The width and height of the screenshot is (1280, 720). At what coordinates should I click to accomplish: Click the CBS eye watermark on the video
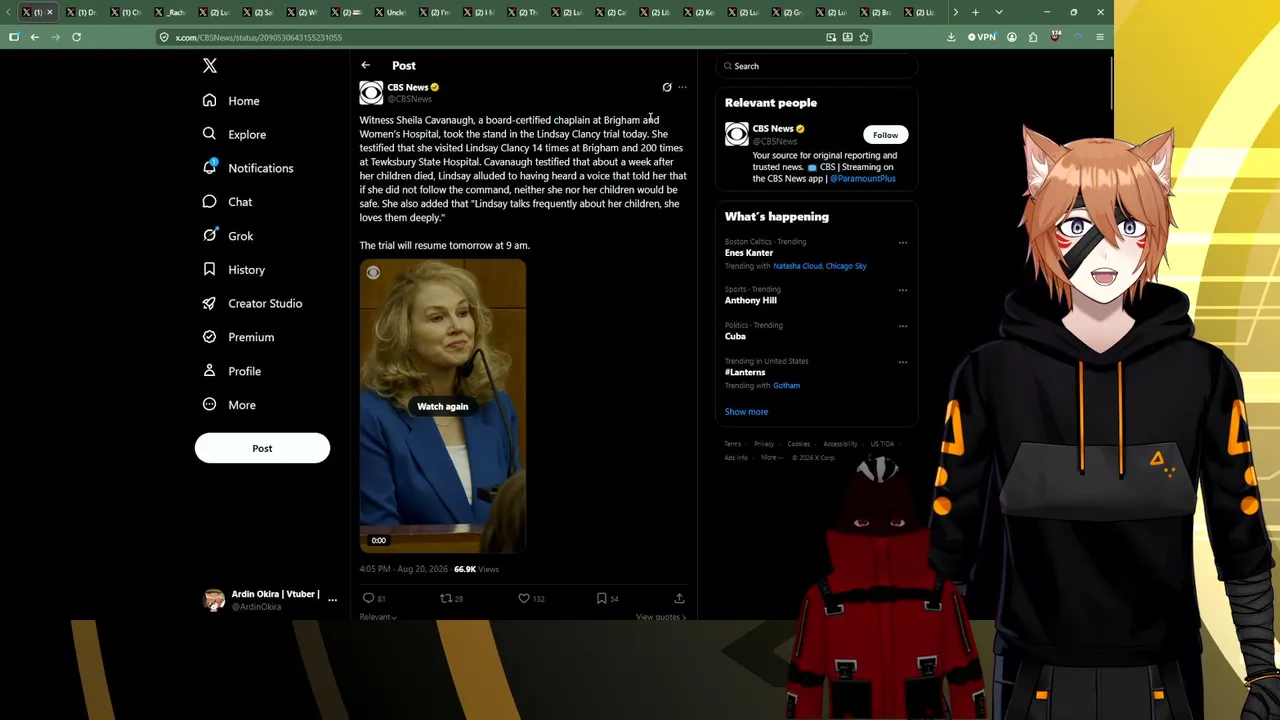pyautogui.click(x=373, y=272)
